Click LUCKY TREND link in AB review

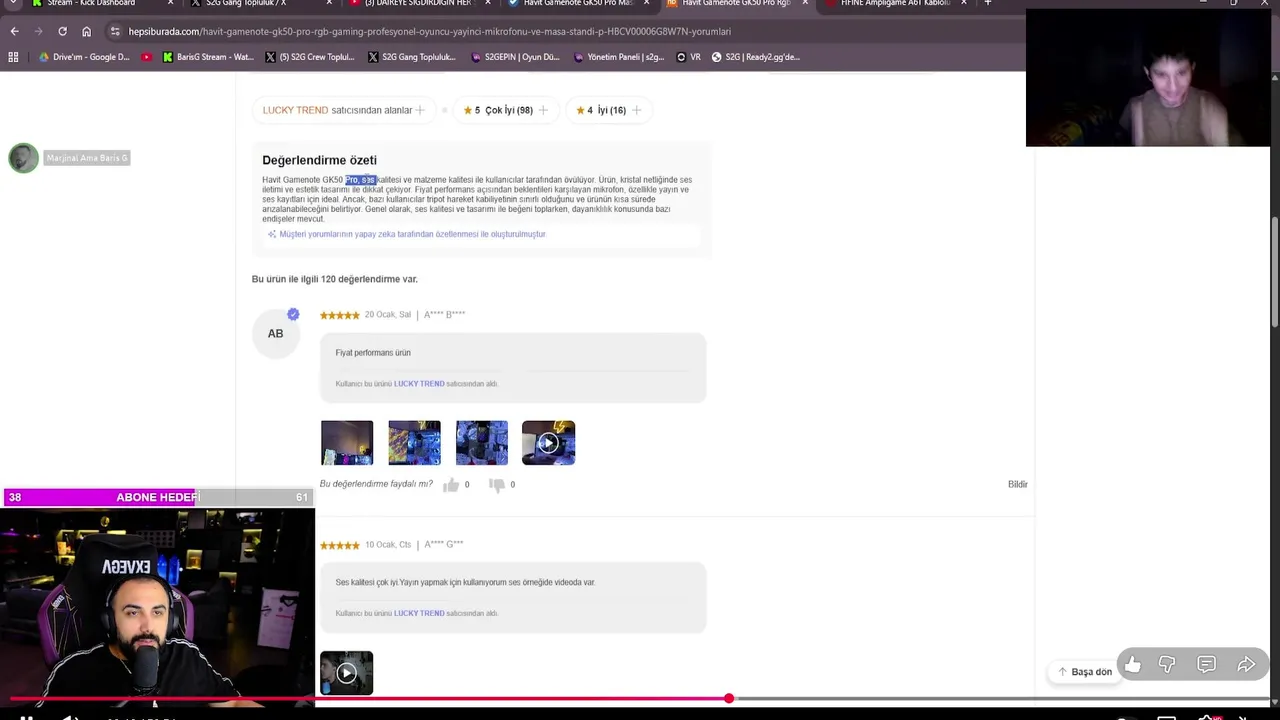click(x=419, y=384)
